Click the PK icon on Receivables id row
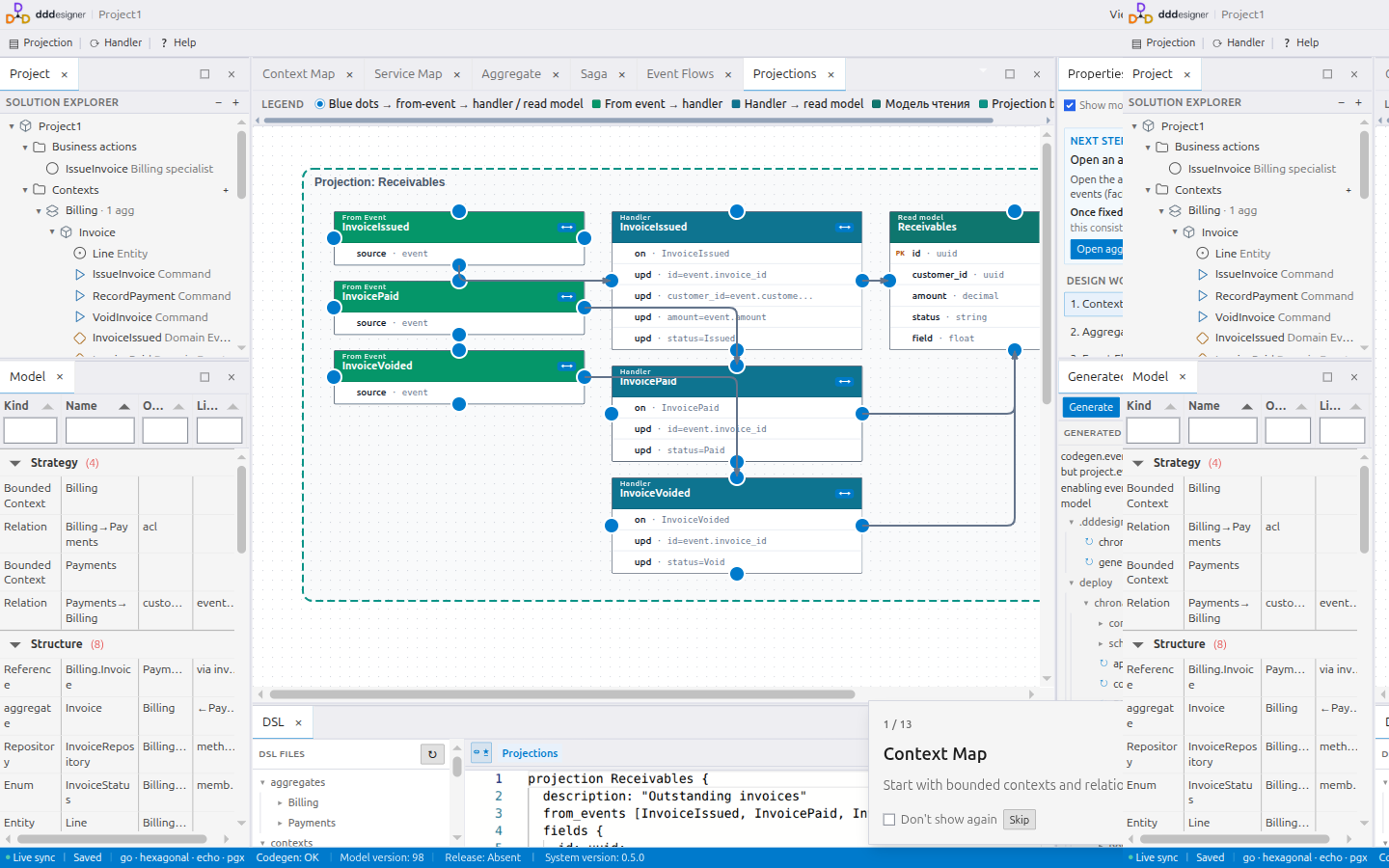Image resolution: width=1389 pixels, height=868 pixels. click(x=900, y=254)
